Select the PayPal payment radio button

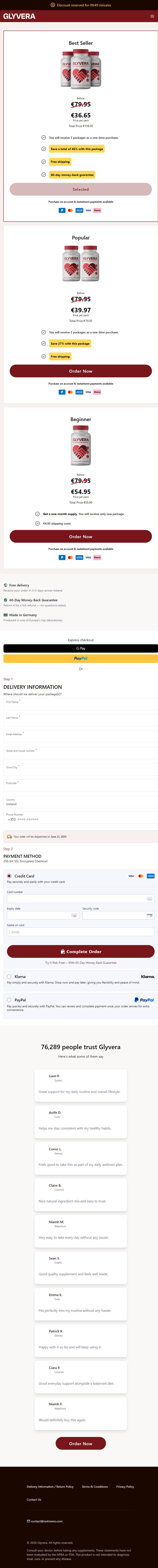click(9, 999)
